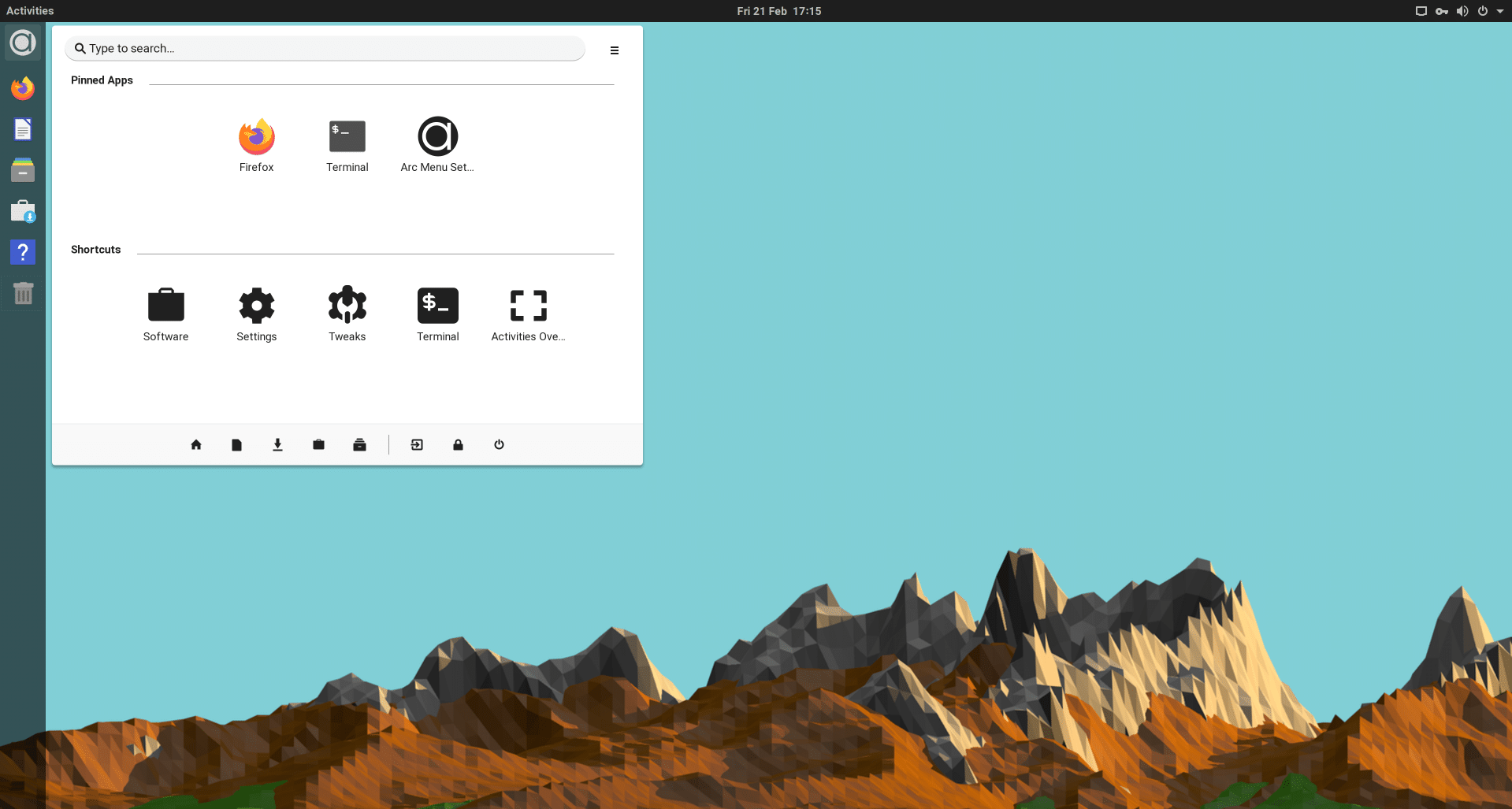This screenshot has width=1512, height=809.
Task: Open the hamburger menu beside the search bar
Action: pyautogui.click(x=615, y=50)
